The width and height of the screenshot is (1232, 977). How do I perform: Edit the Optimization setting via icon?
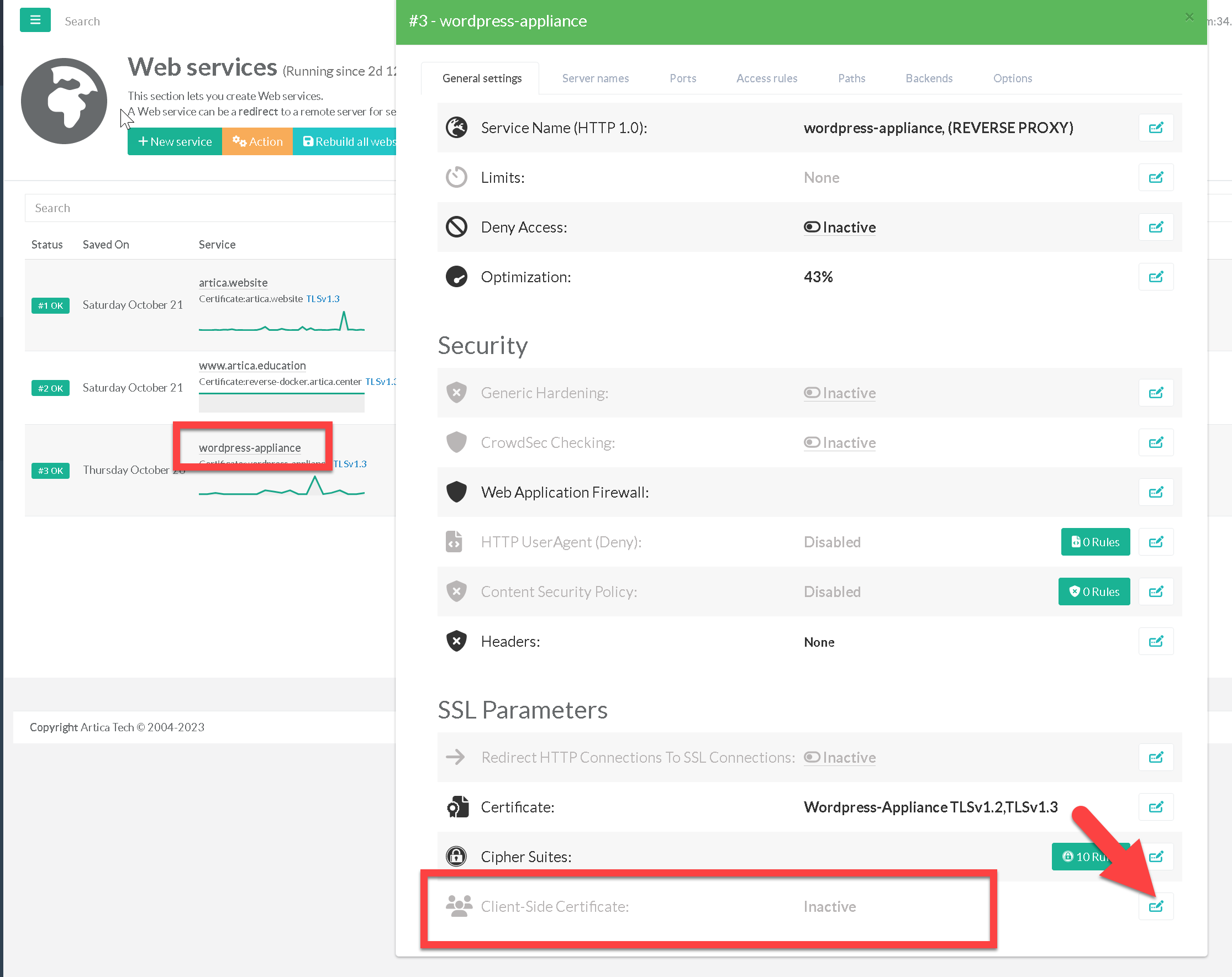[x=1155, y=277]
